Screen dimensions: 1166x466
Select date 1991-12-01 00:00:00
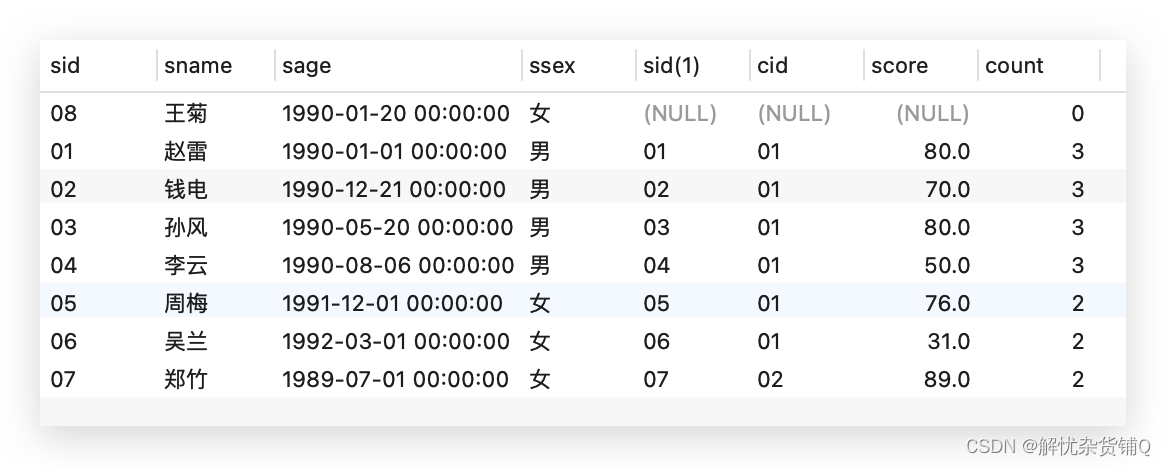click(392, 303)
